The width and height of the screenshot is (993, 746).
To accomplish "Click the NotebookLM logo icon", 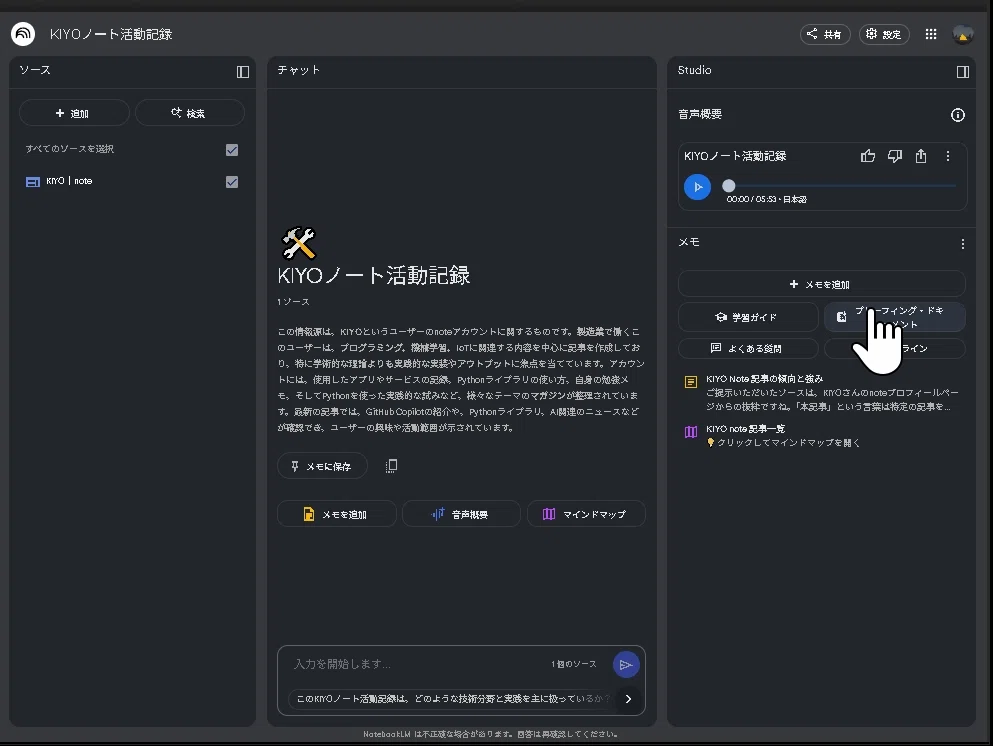I will (23, 34).
